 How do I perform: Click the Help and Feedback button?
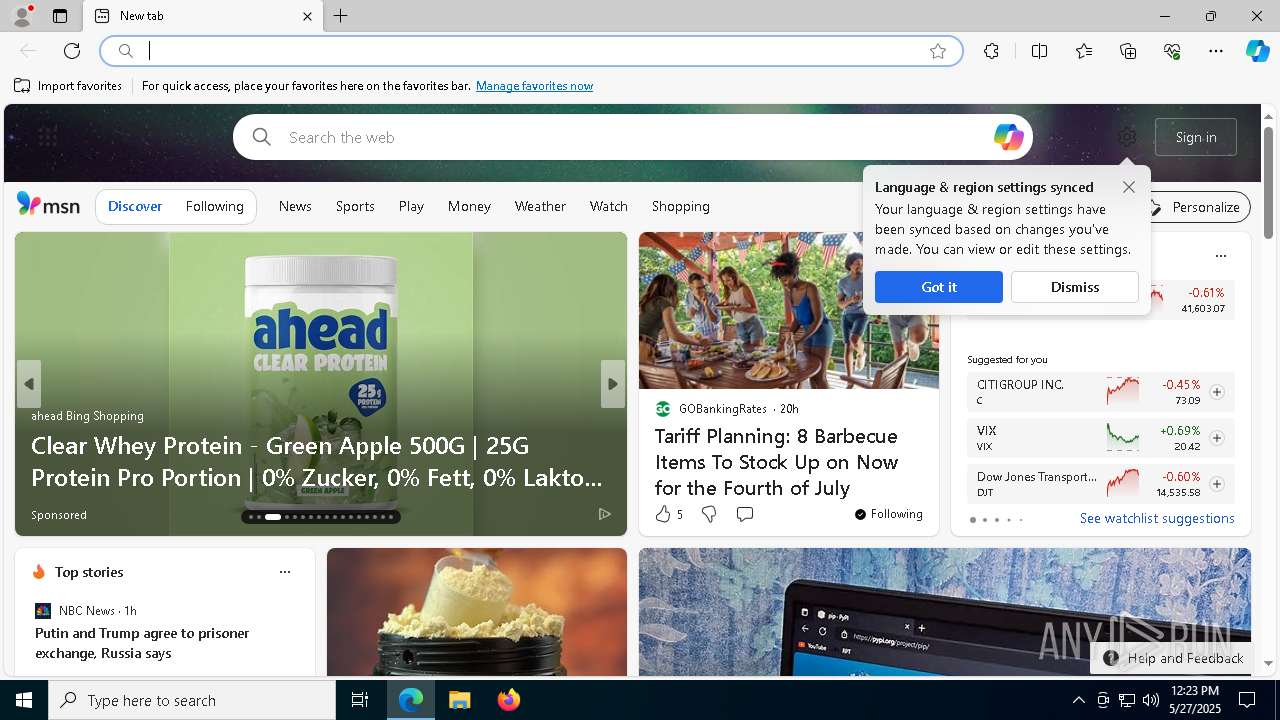1174,658
